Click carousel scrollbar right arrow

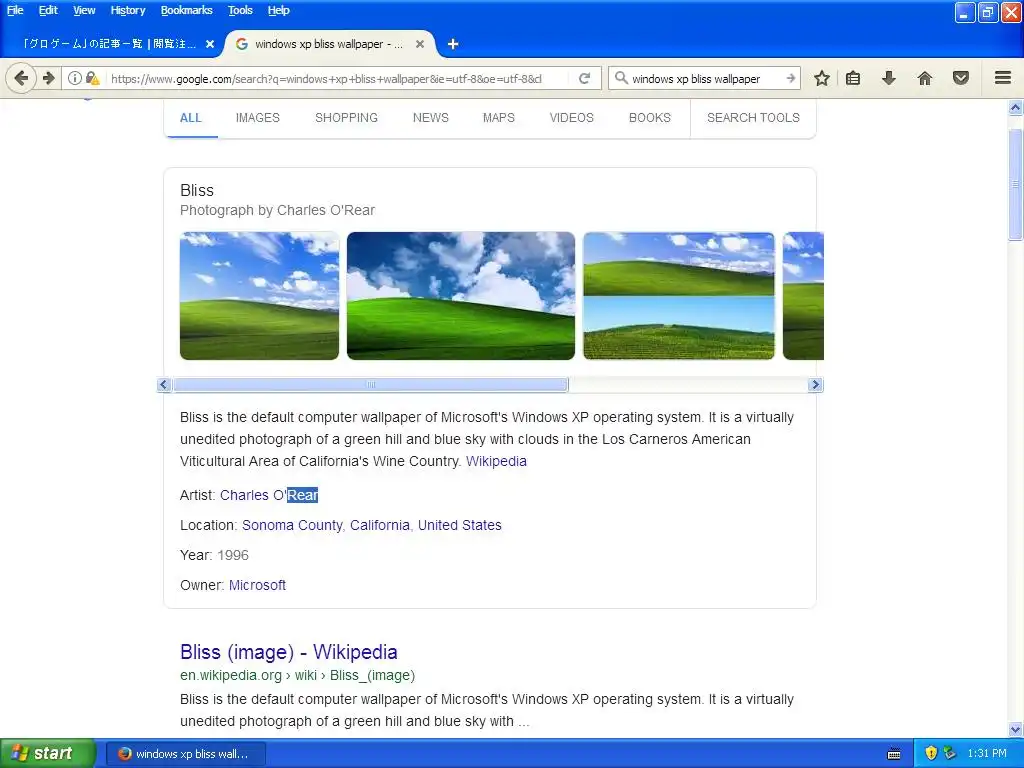[815, 385]
